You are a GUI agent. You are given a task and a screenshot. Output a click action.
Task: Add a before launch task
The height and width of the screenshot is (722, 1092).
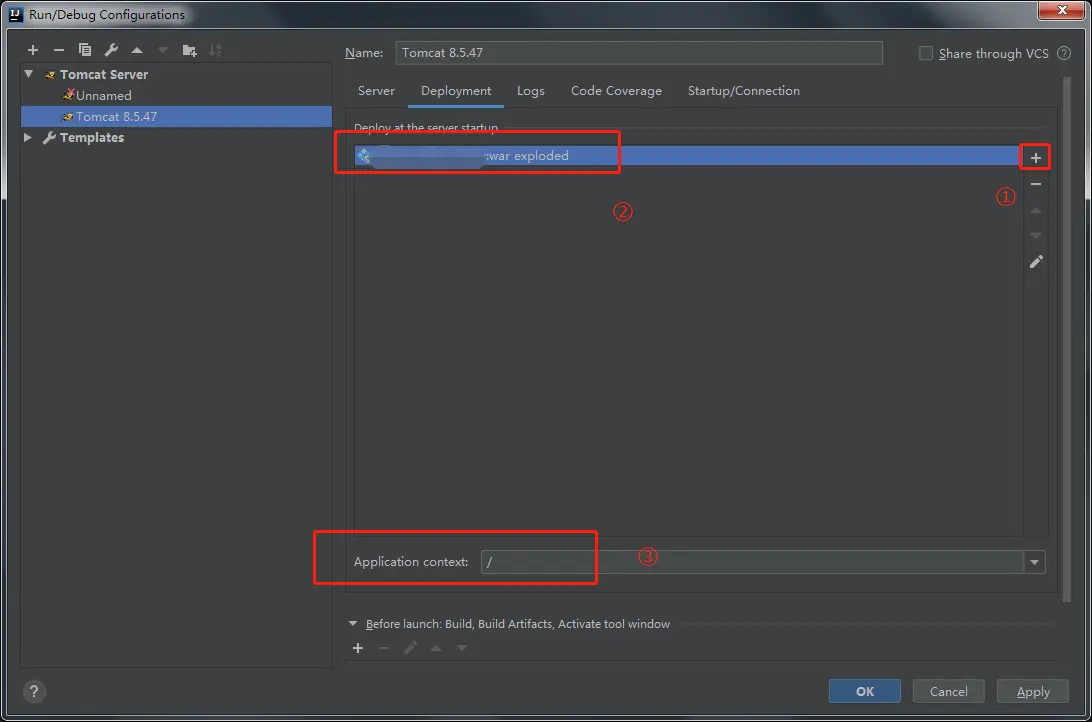click(x=358, y=648)
